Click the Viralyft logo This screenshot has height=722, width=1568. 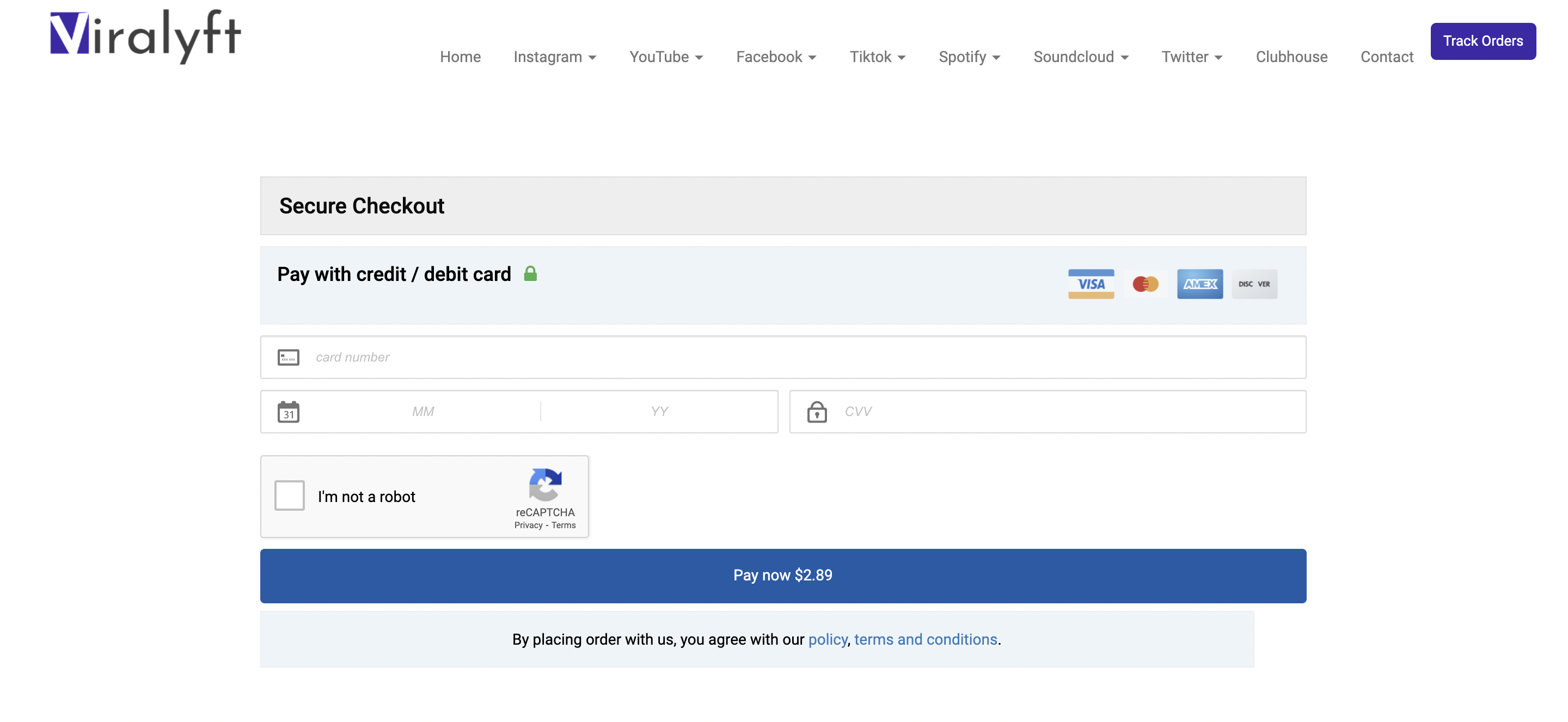click(145, 35)
